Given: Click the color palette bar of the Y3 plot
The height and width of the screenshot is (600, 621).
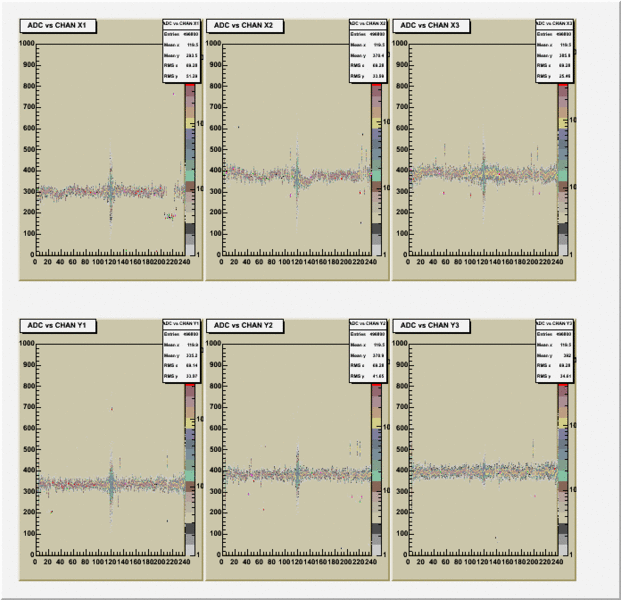Looking at the screenshot, I should [563, 470].
